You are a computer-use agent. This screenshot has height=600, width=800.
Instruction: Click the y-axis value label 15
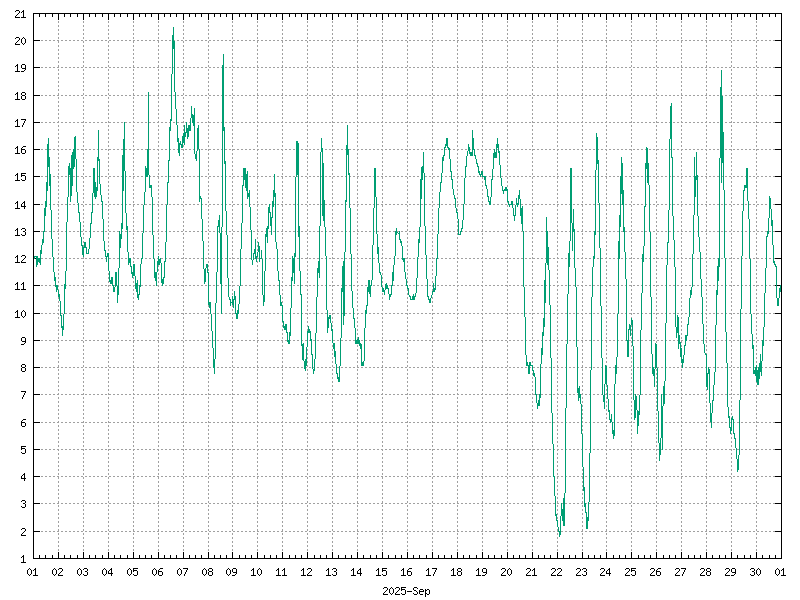(20, 177)
